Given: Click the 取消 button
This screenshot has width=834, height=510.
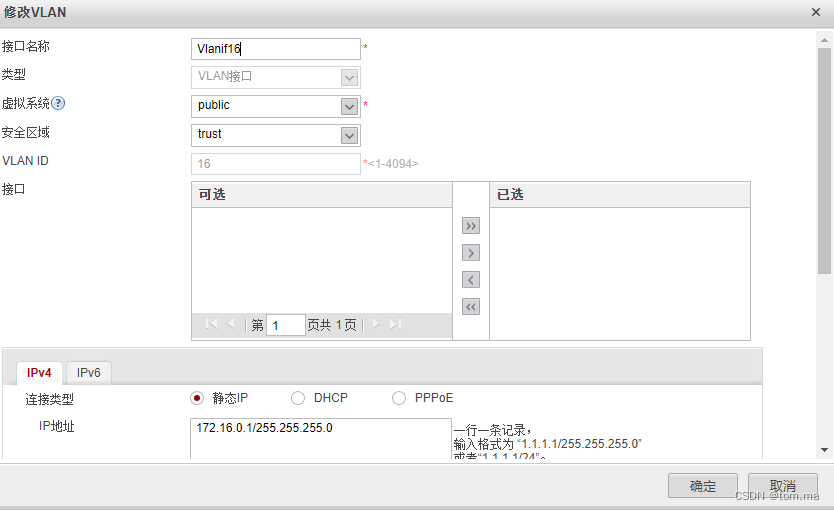Looking at the screenshot, I should coord(782,486).
